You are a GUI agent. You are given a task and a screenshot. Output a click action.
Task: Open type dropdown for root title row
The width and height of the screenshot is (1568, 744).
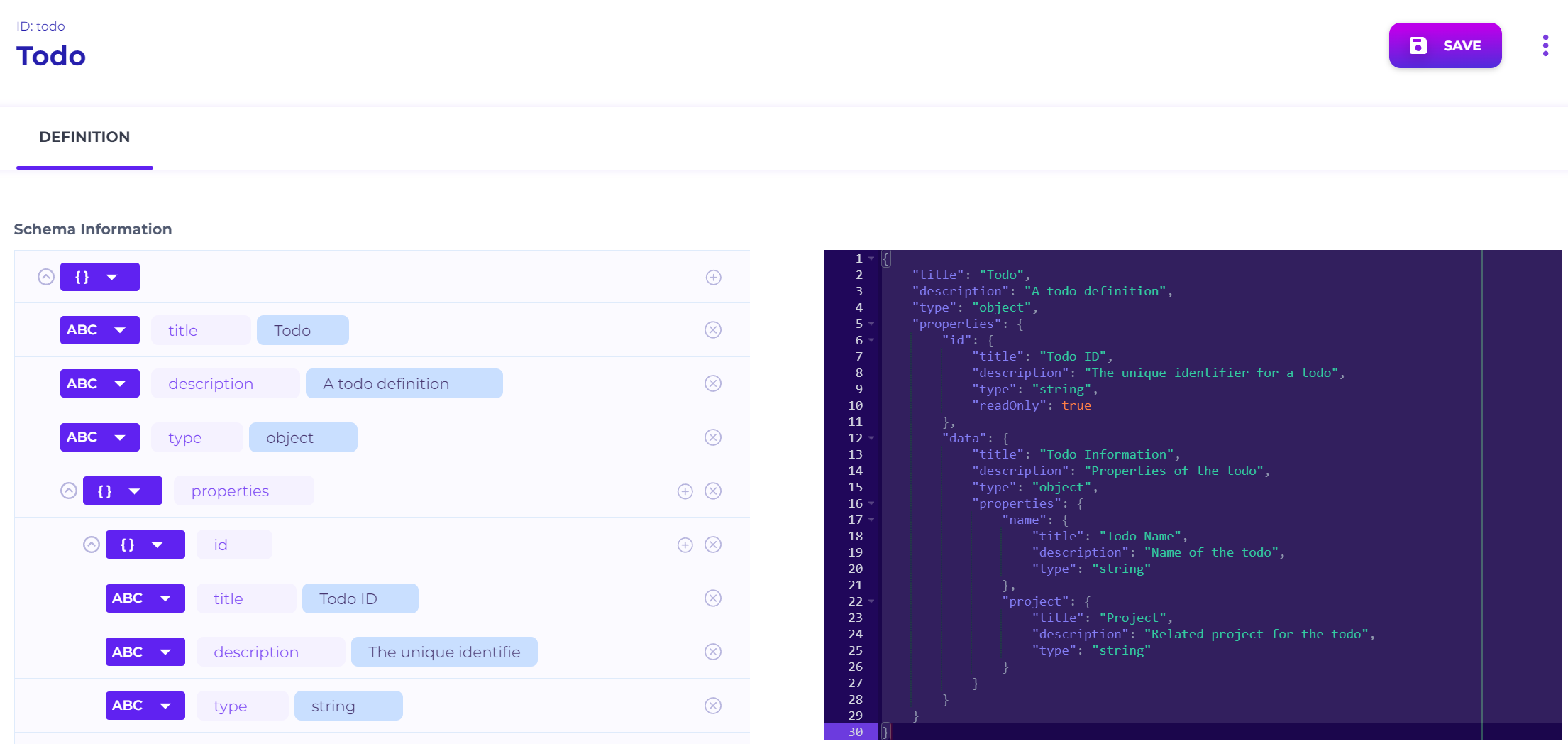pyautogui.click(x=120, y=330)
